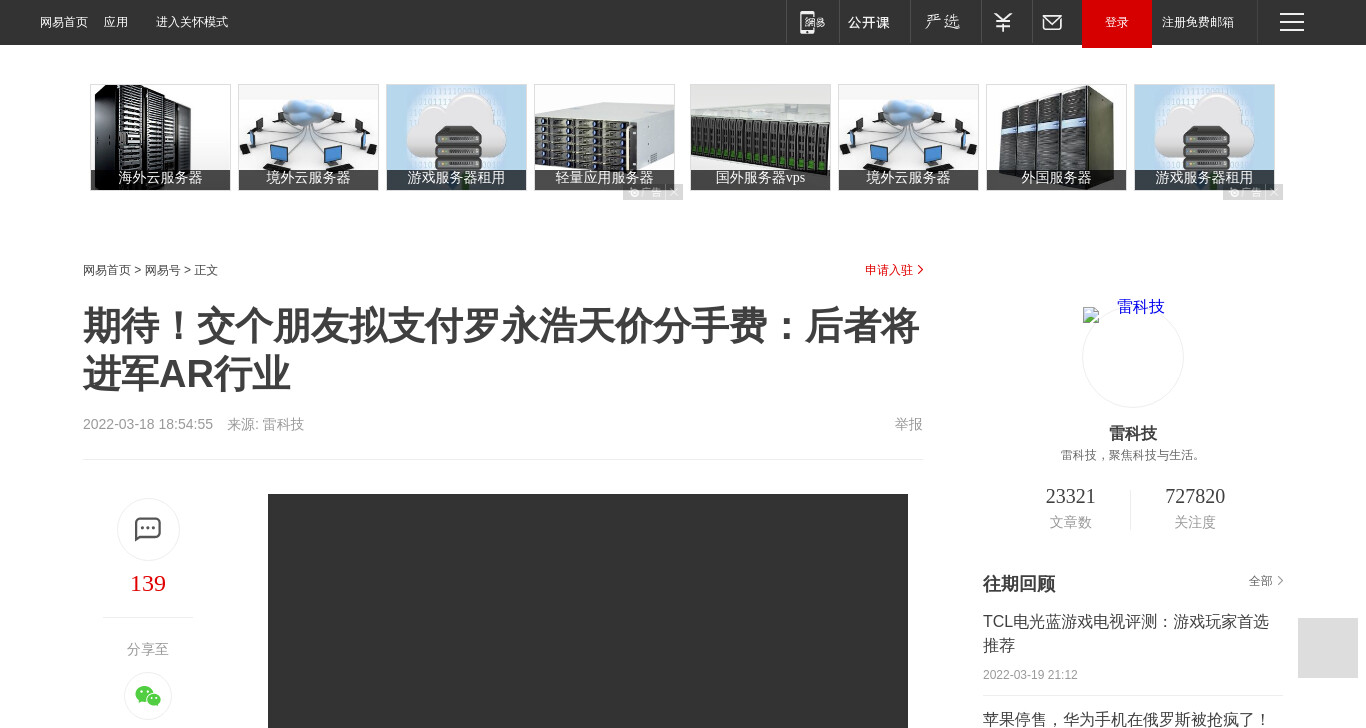
Task: Click the 申请入驻 link
Action: tap(894, 270)
